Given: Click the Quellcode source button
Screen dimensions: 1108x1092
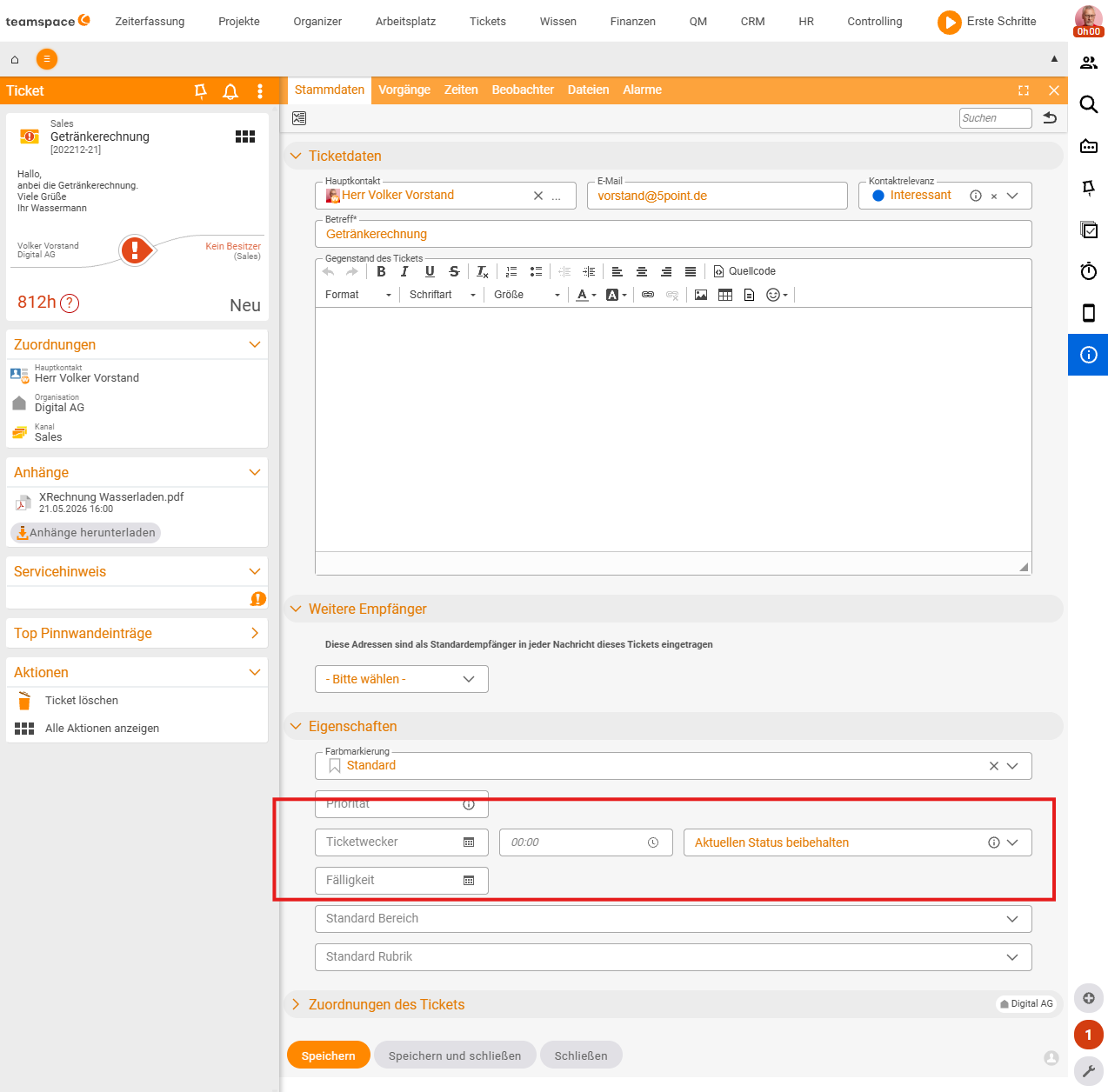Looking at the screenshot, I should 744,271.
